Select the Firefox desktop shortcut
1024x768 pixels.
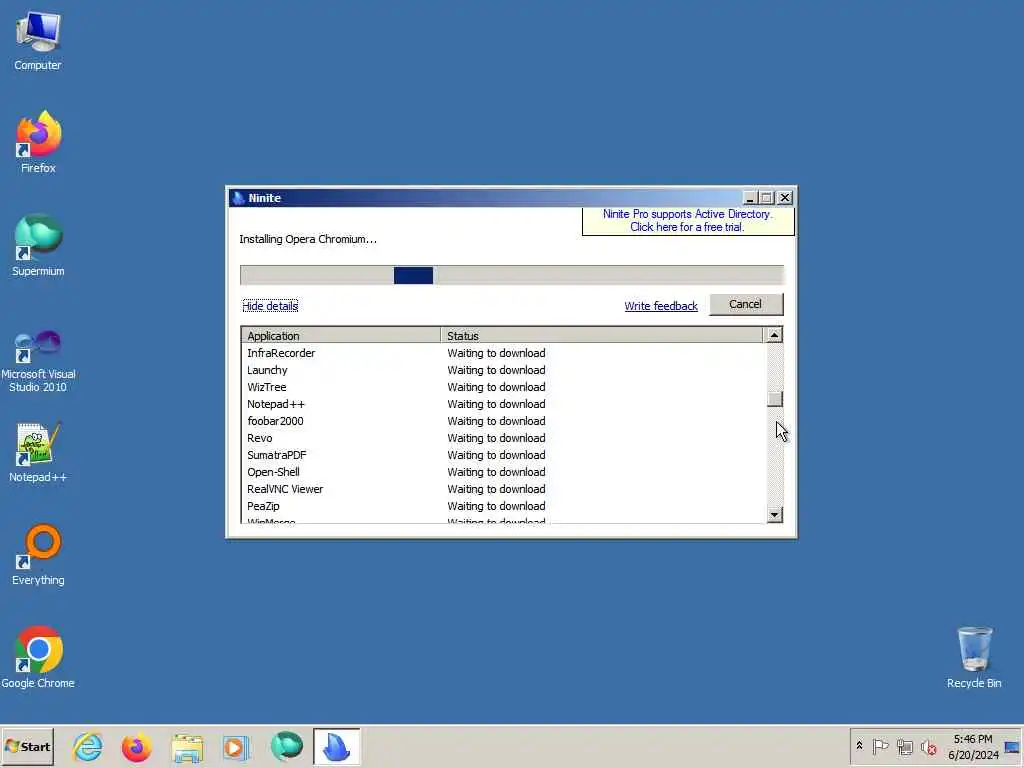point(38,142)
